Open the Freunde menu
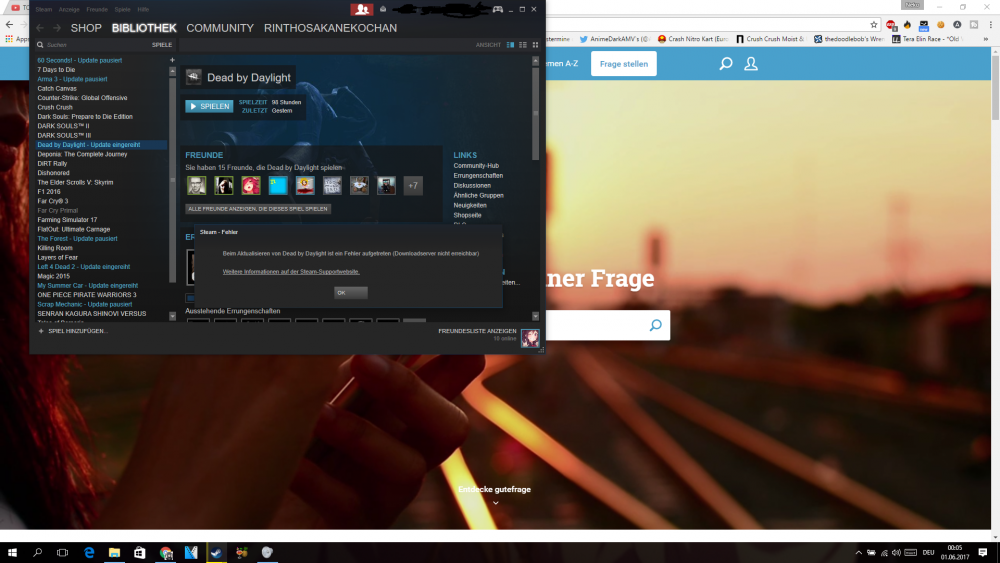The height and width of the screenshot is (563, 1000). pyautogui.click(x=97, y=10)
